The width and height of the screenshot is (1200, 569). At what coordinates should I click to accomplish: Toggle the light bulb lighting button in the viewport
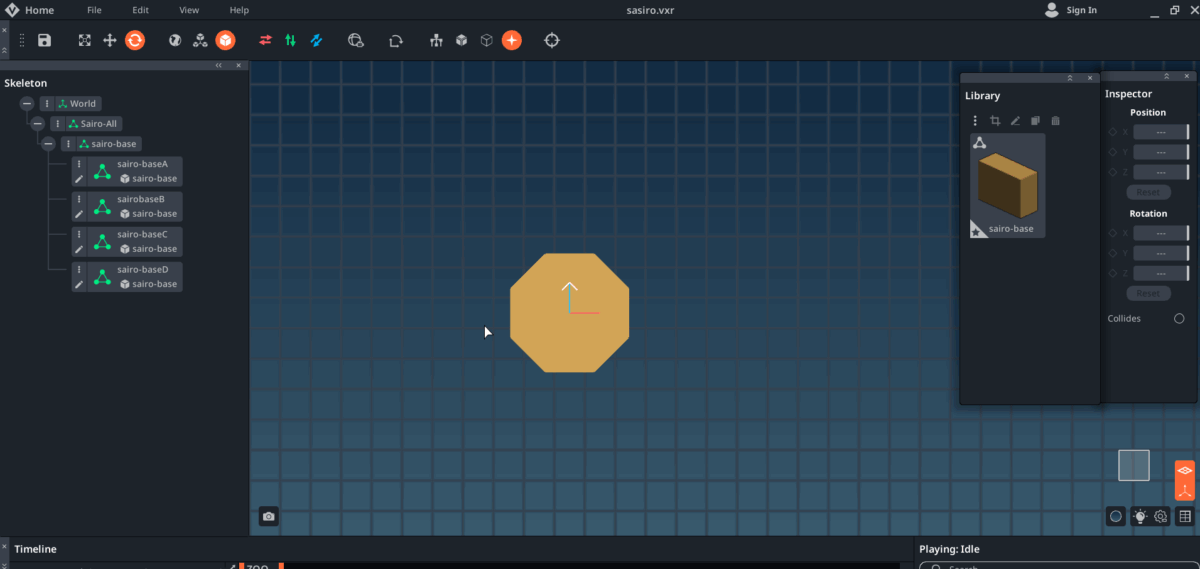click(1139, 516)
